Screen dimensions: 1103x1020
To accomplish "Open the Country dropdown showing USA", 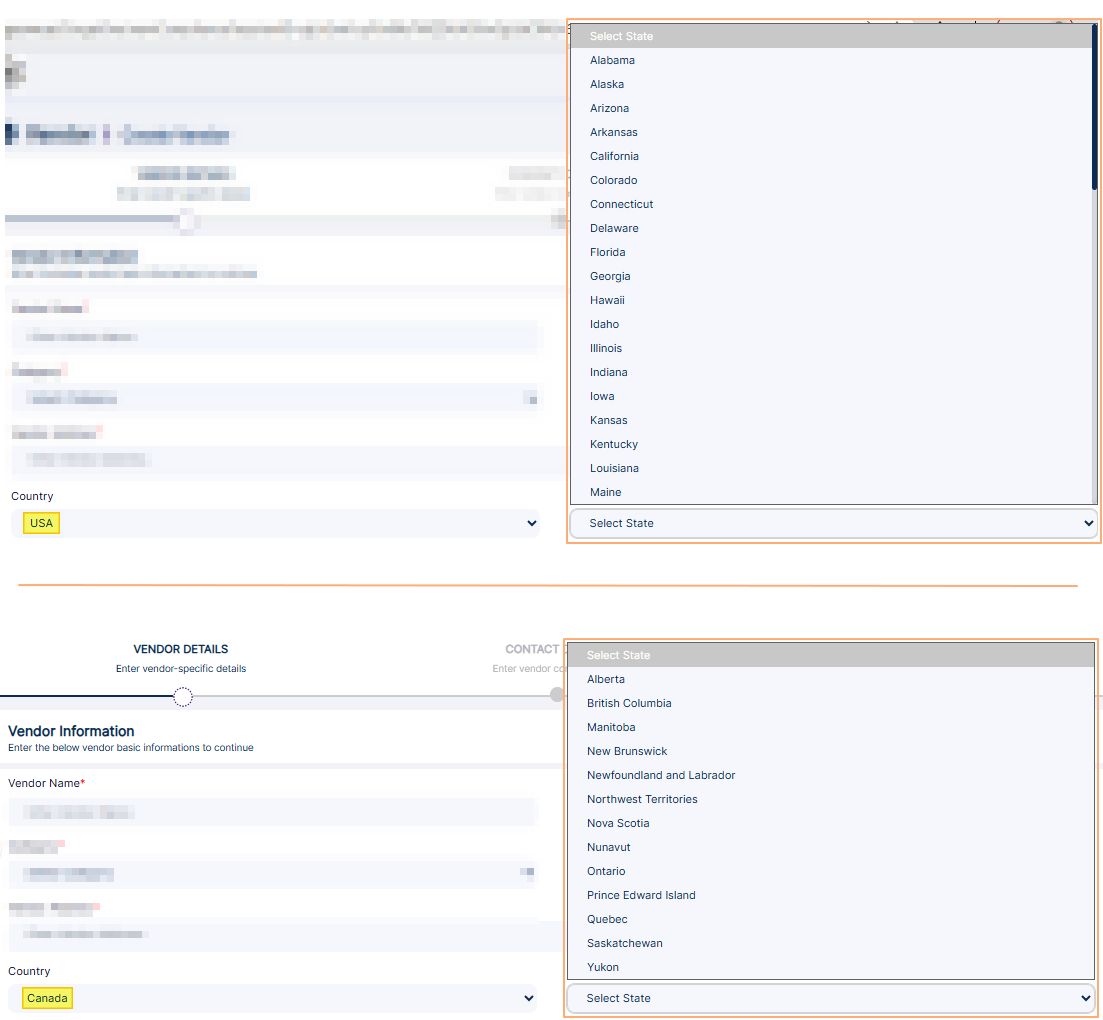I will [275, 523].
